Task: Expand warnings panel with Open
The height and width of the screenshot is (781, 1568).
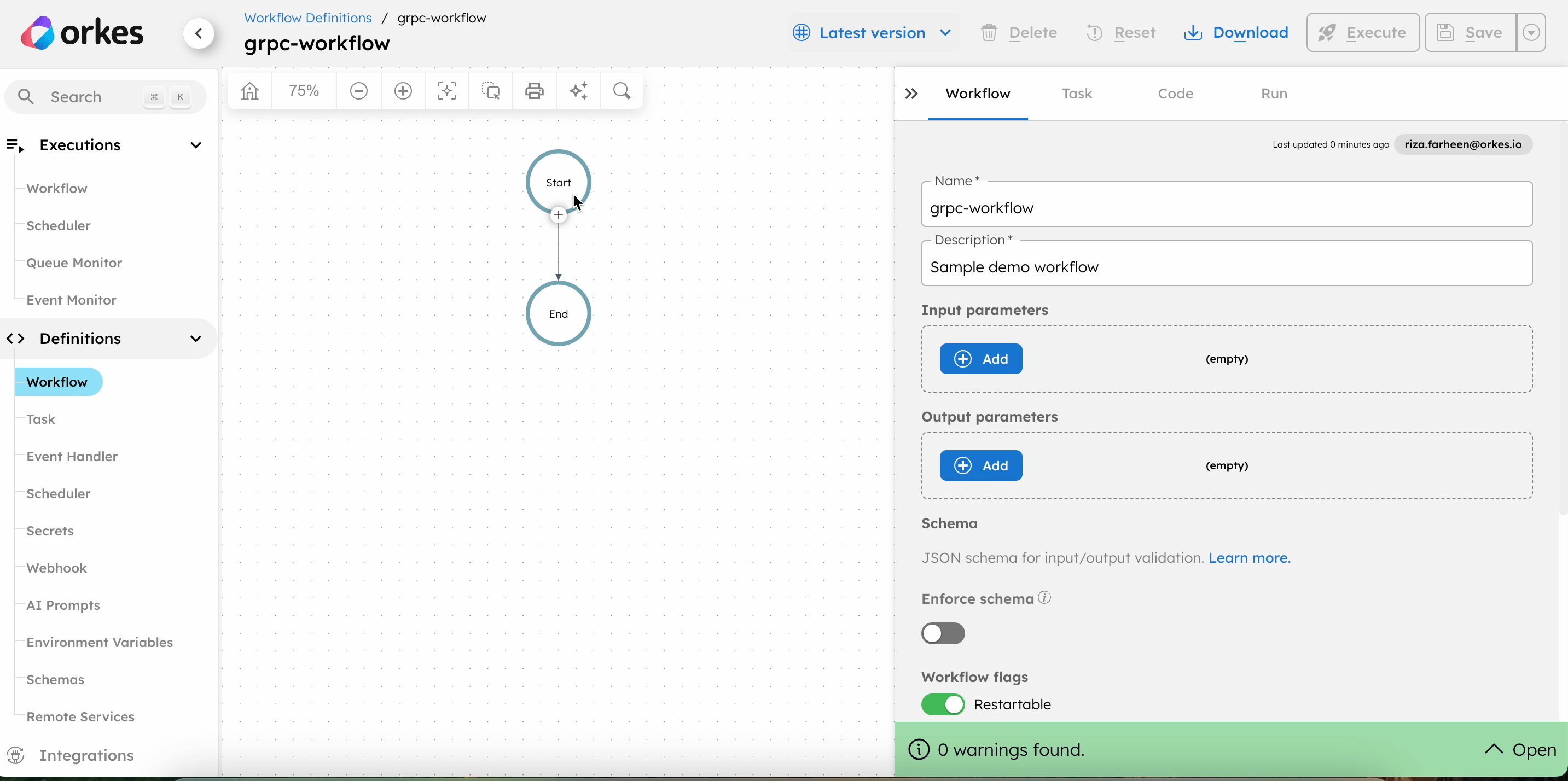Action: [1520, 749]
